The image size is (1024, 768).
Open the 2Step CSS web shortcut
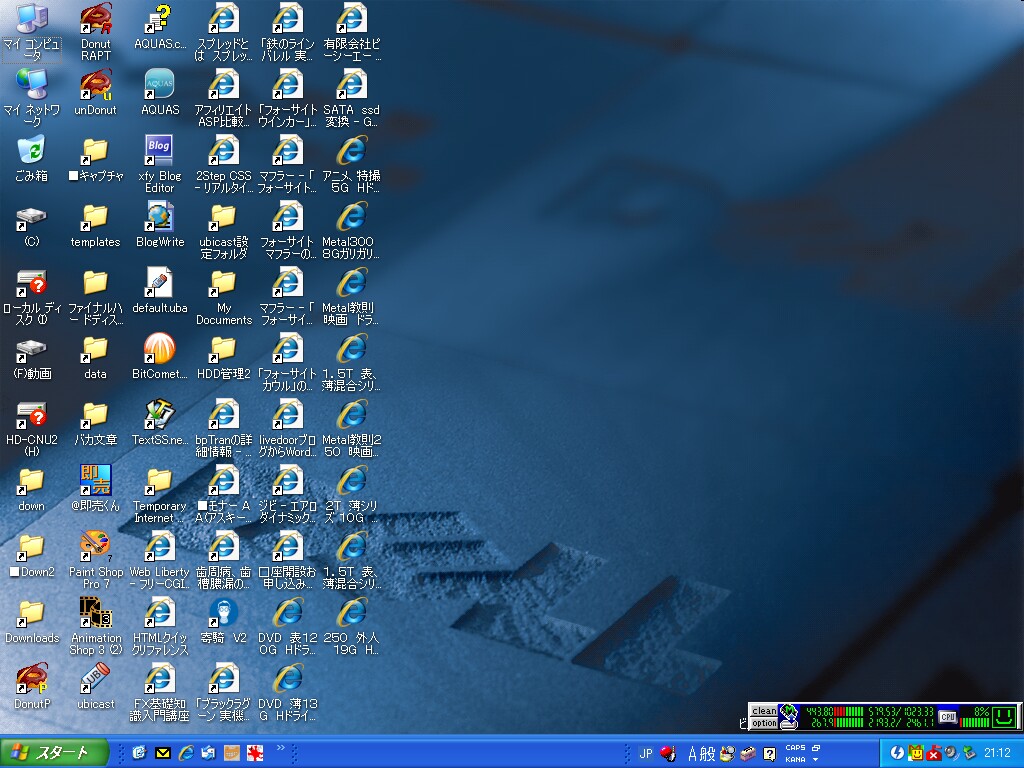(x=223, y=164)
